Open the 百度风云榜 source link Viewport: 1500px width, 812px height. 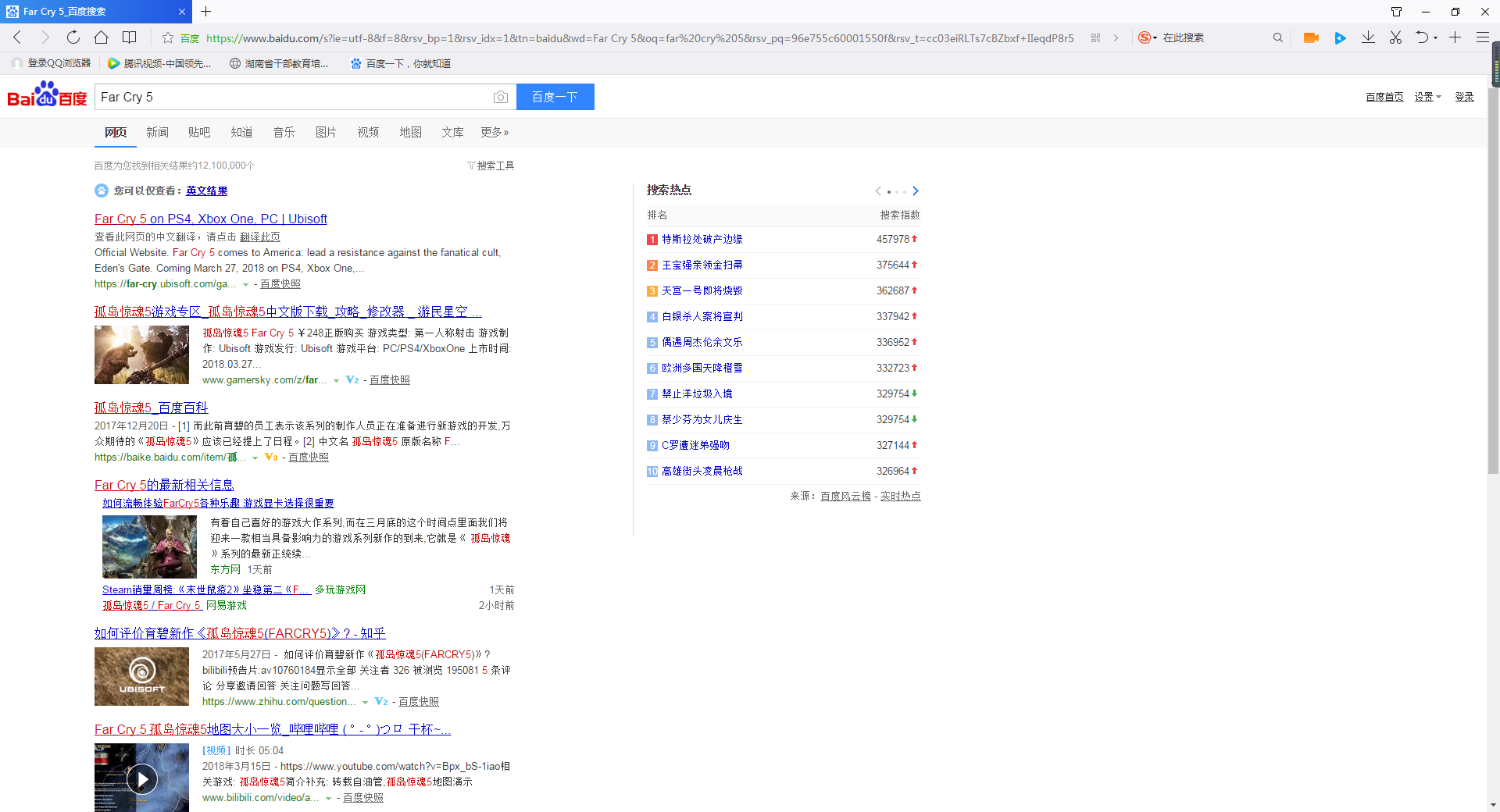[845, 496]
